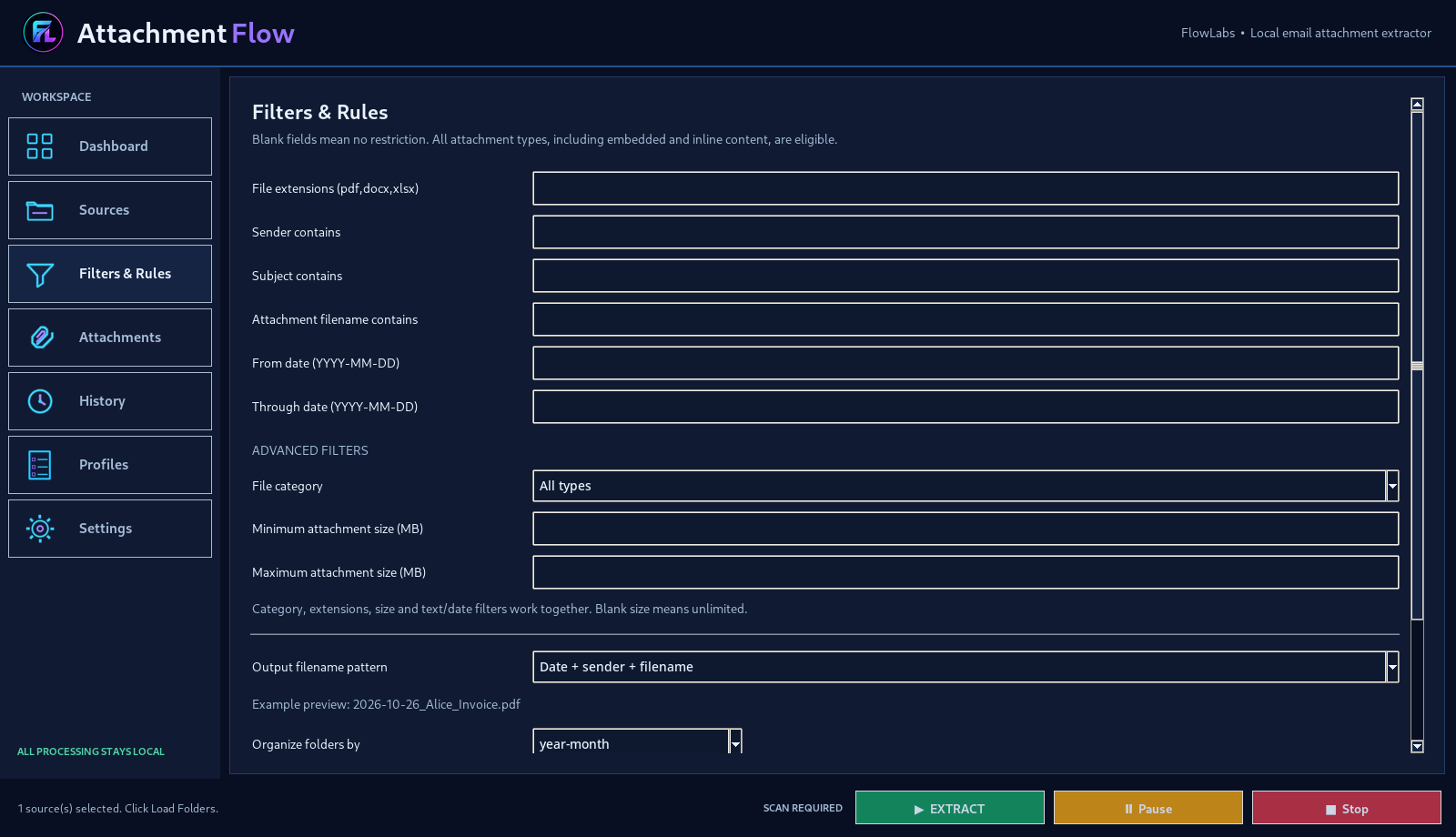Focus the Through date field

tap(966, 407)
